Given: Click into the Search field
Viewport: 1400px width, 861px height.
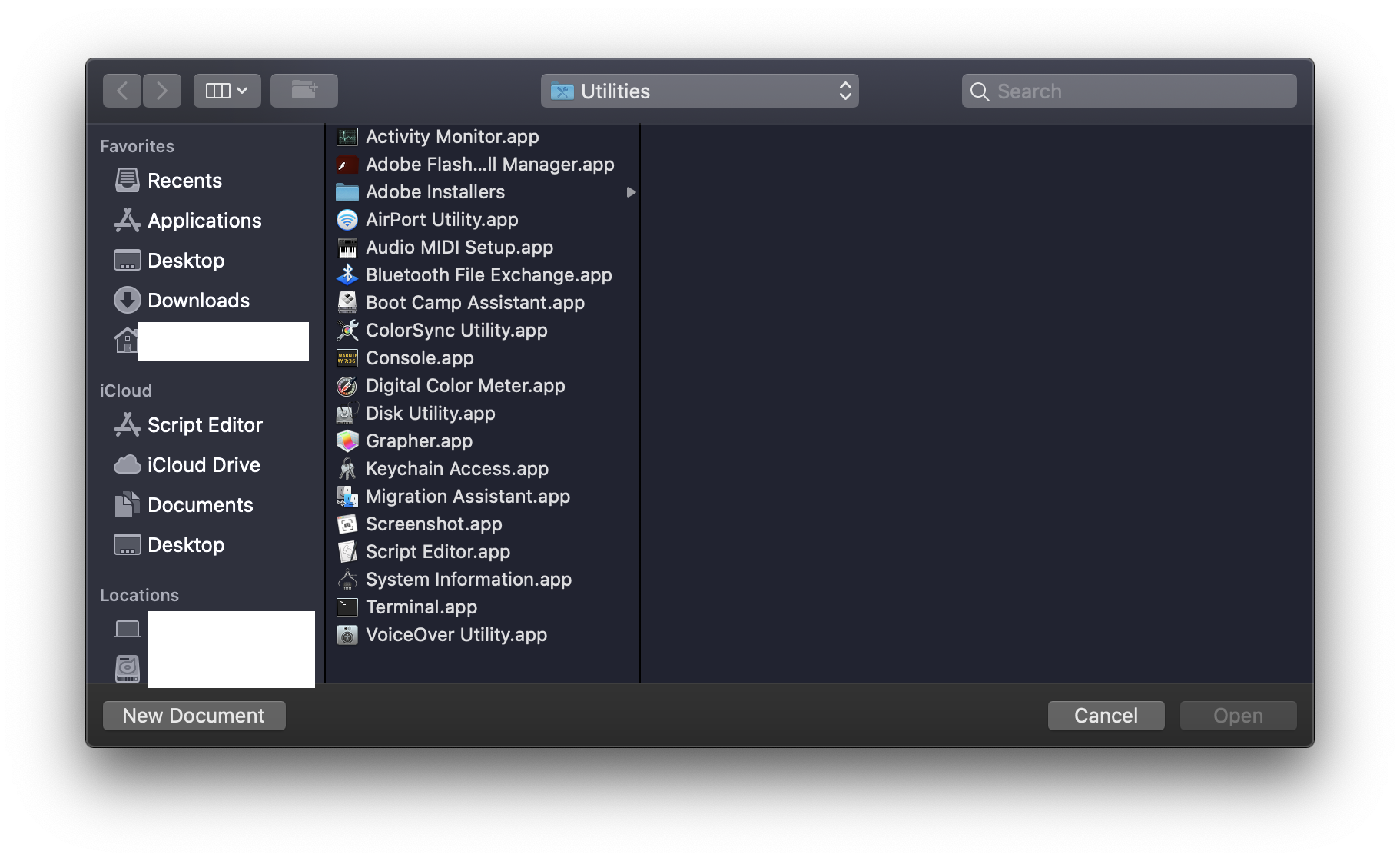Looking at the screenshot, I should [x=1130, y=91].
